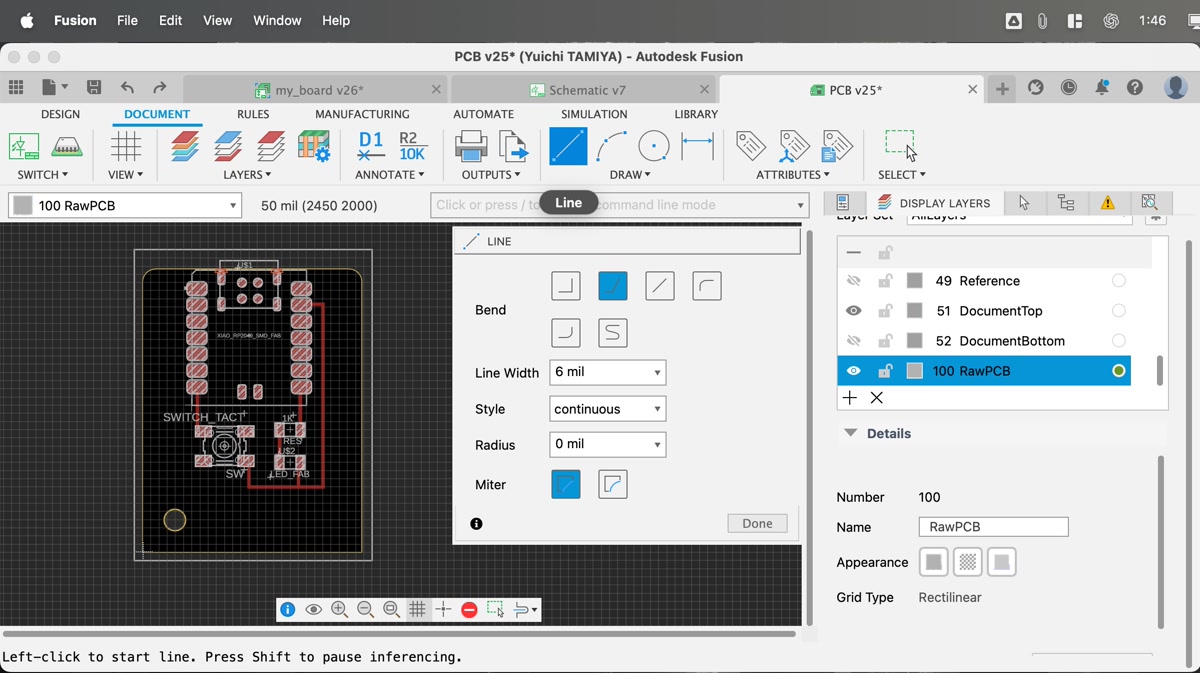The width and height of the screenshot is (1200, 673).
Task: Click the export file icon in Outputs
Action: [x=513, y=147]
